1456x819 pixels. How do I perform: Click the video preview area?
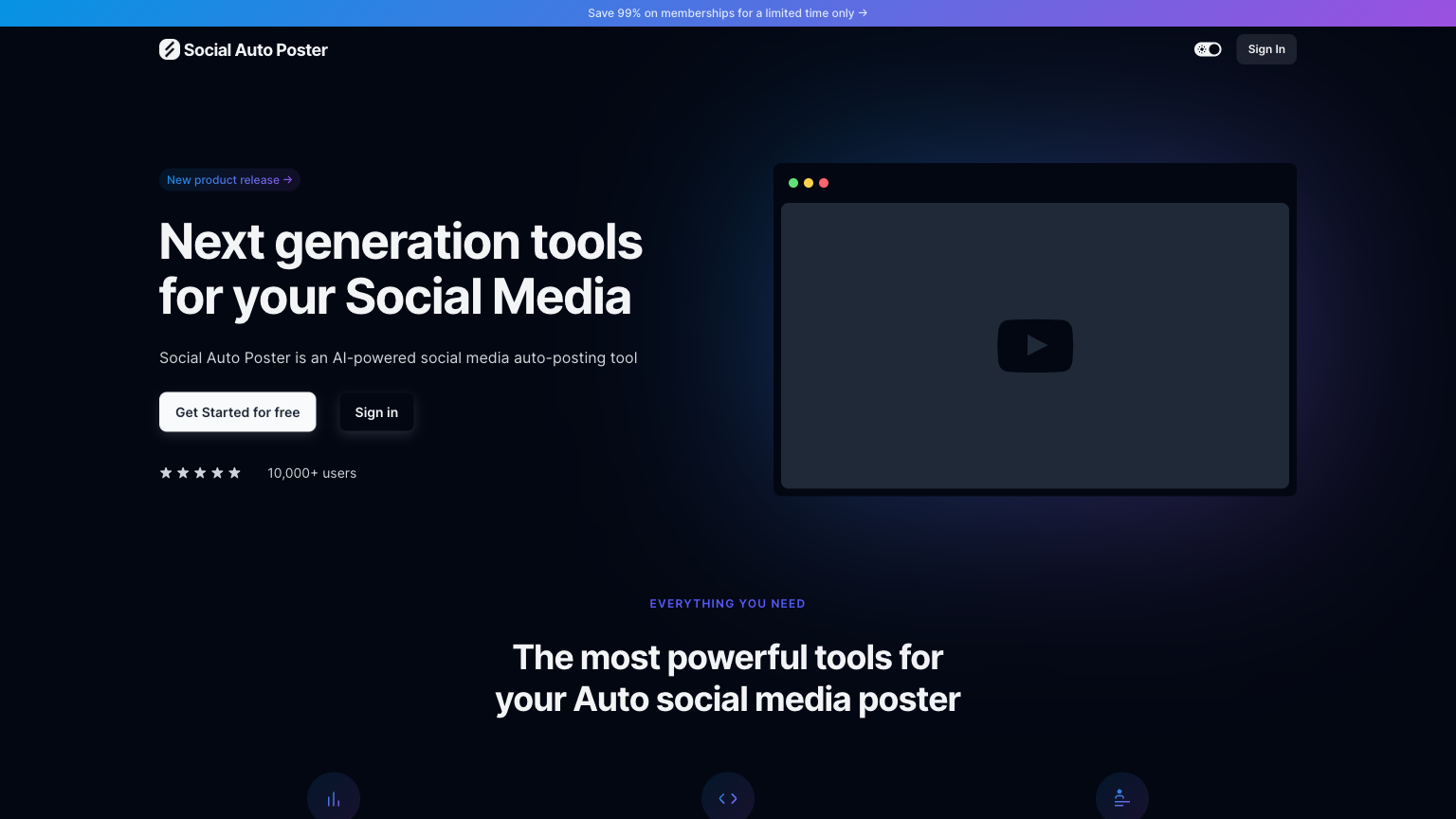(1035, 345)
